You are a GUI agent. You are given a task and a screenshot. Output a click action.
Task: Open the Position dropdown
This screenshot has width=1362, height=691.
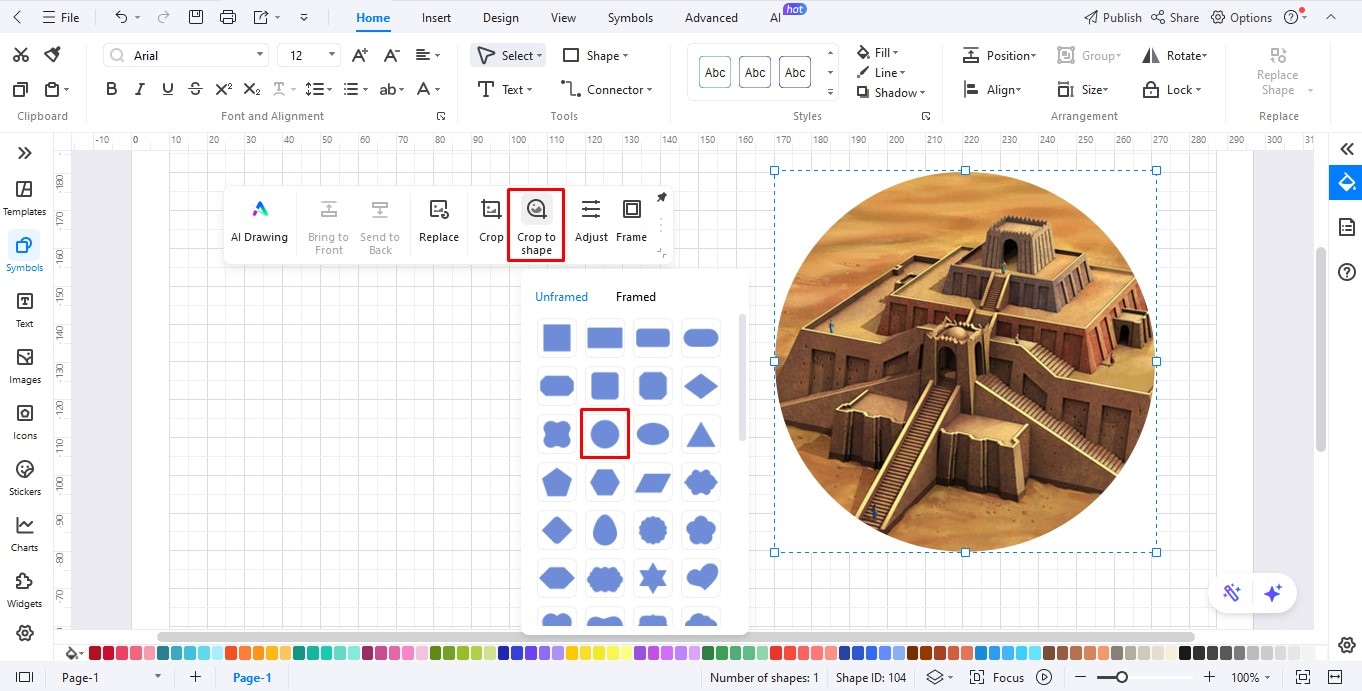click(999, 55)
